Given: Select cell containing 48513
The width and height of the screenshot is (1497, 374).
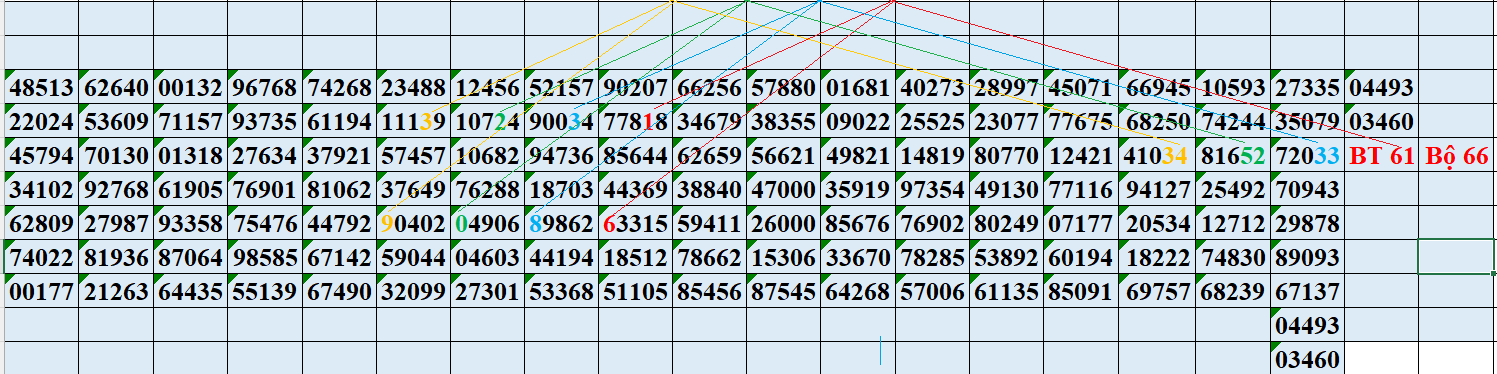Looking at the screenshot, I should [41, 88].
